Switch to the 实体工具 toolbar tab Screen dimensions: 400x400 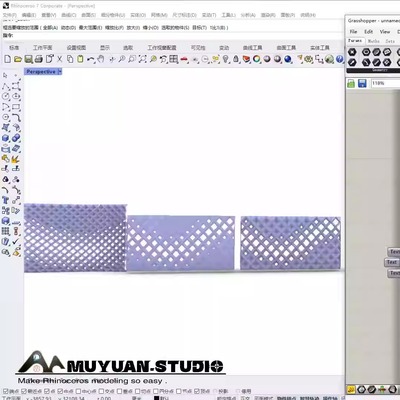(320, 48)
